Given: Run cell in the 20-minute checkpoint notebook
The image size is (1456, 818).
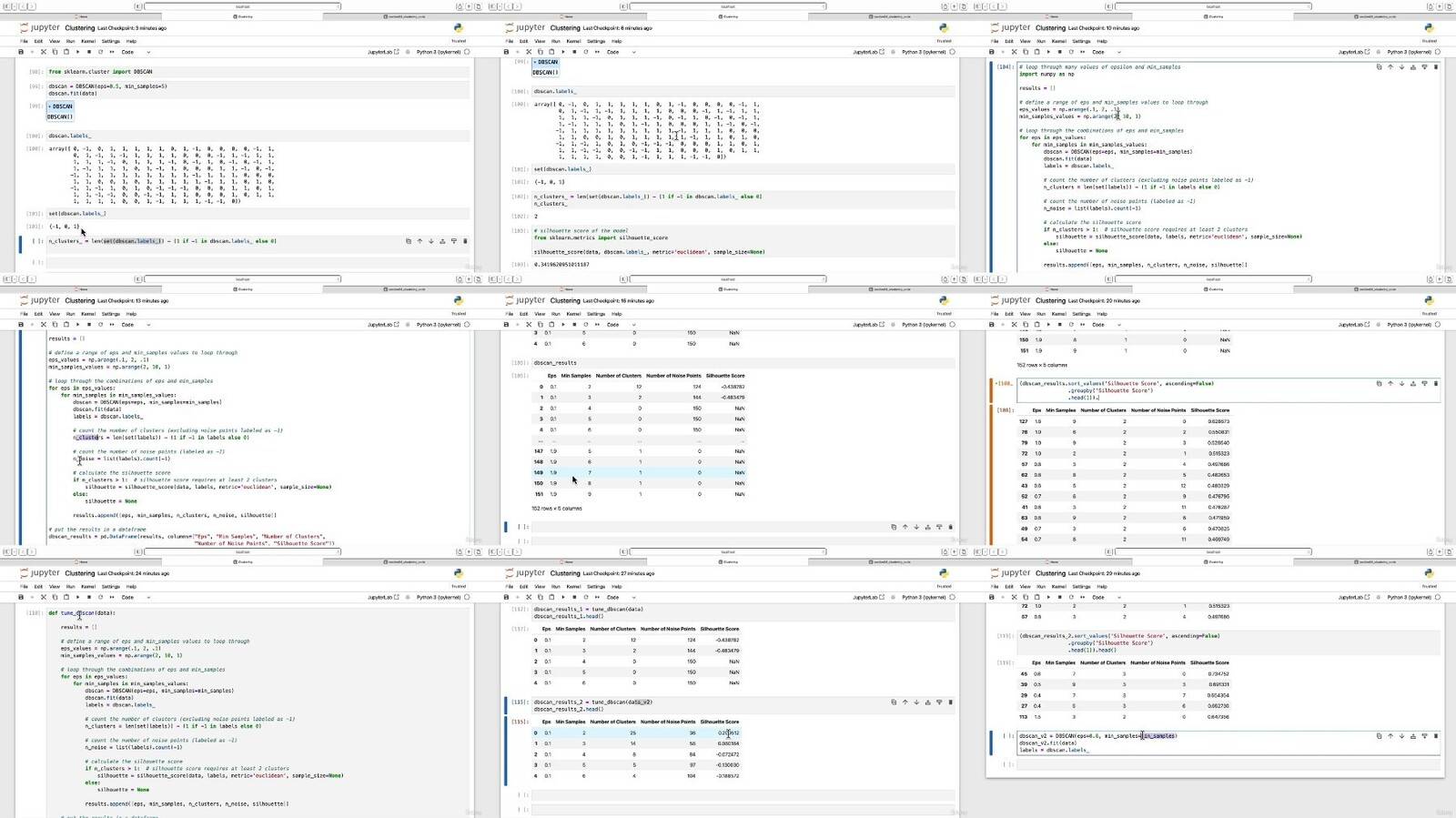Looking at the screenshot, I should tap(1048, 324).
